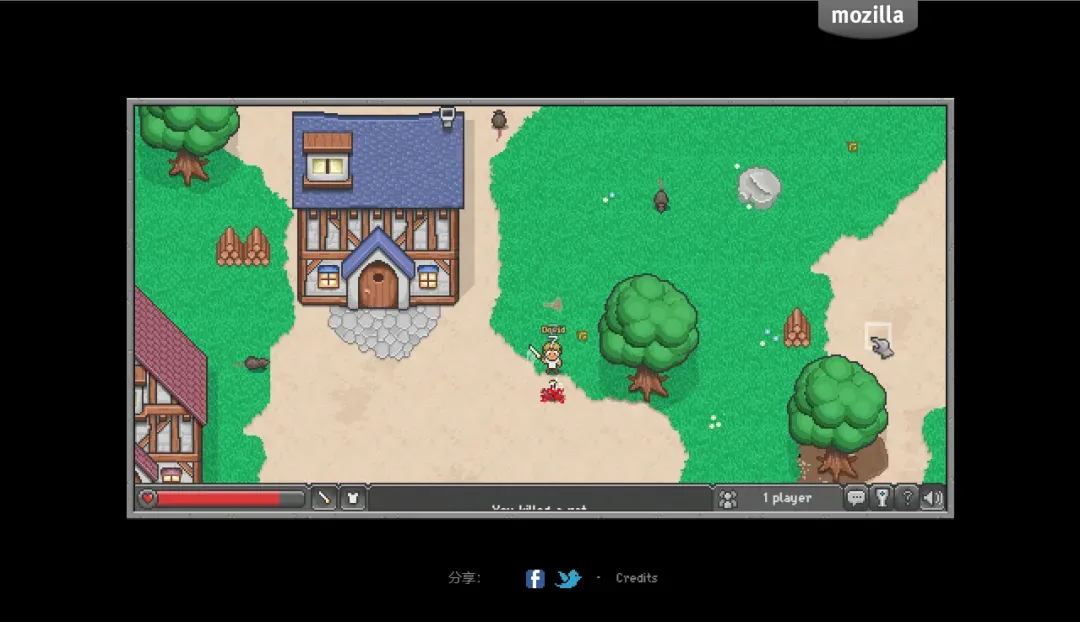Click the 1 player count label
The height and width of the screenshot is (622, 1080).
787,498
